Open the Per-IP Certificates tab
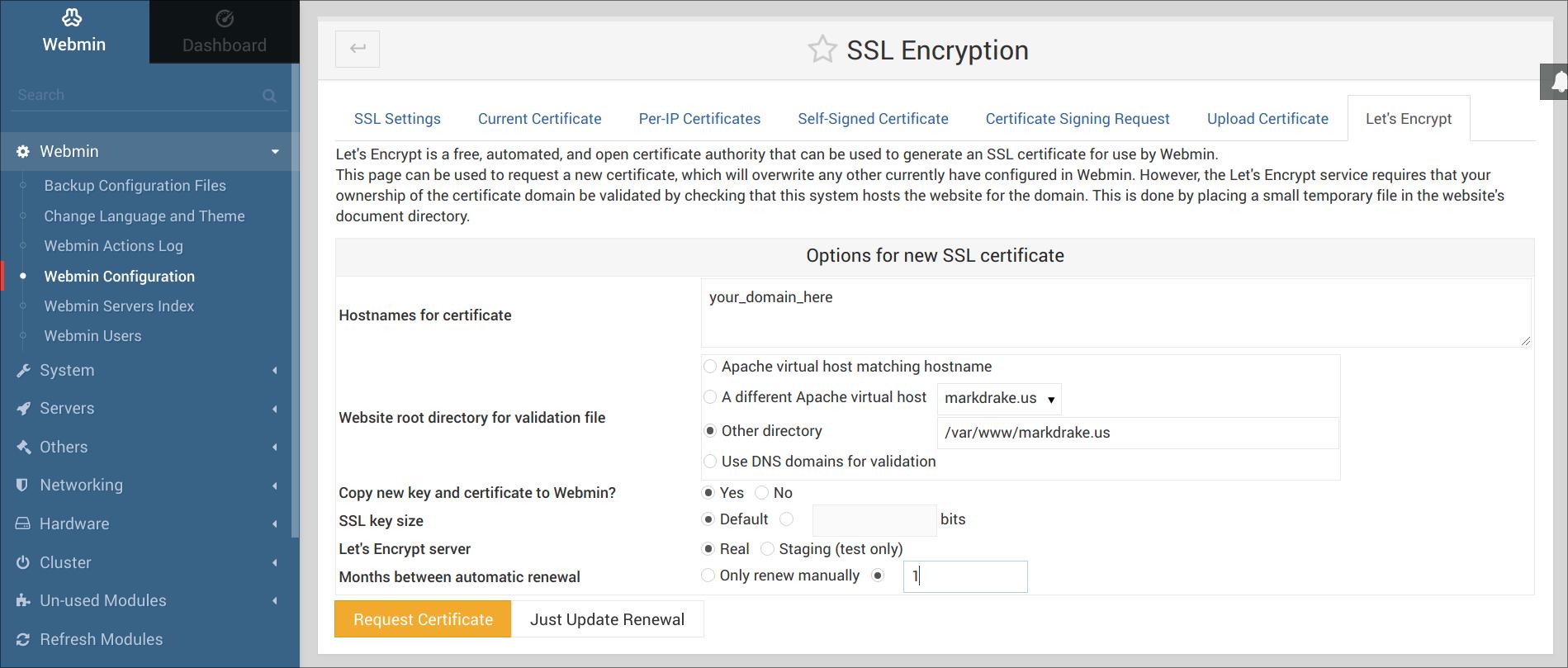 click(x=699, y=119)
